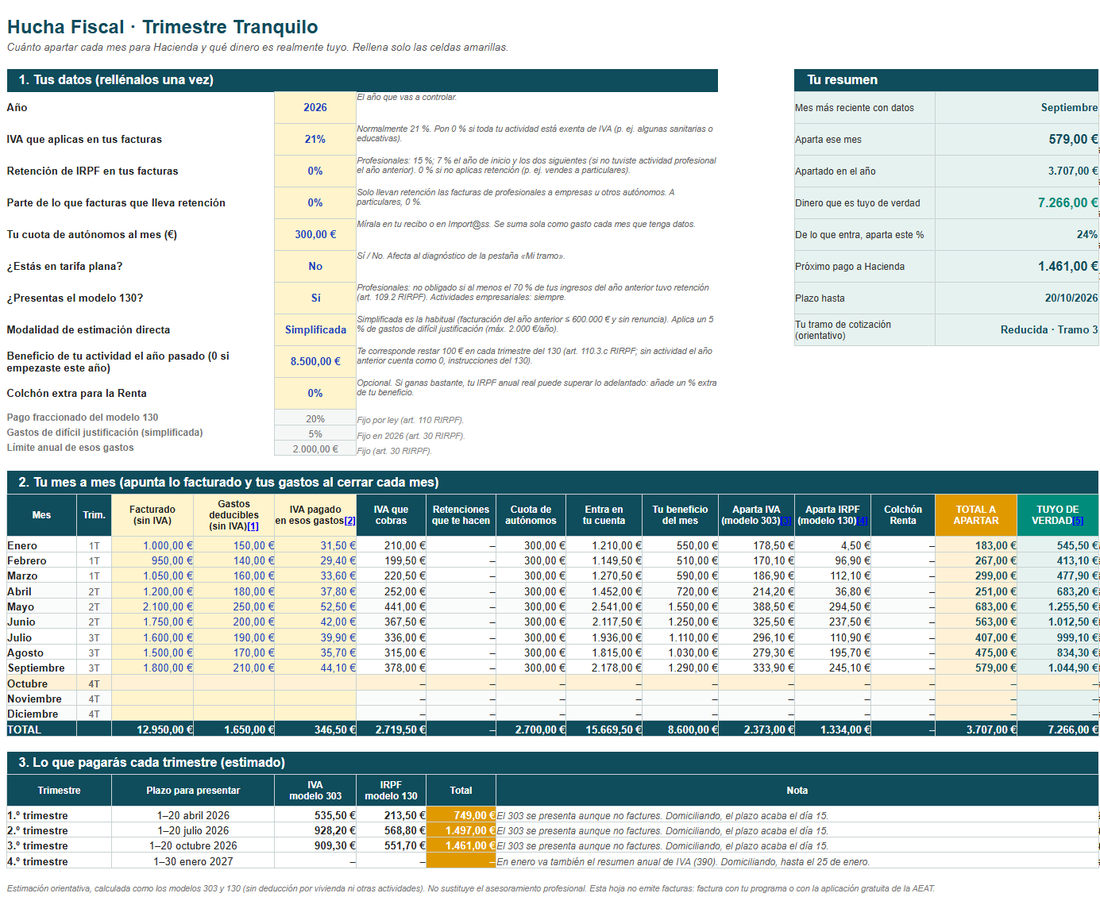Open footnote [1] in Gastos deducibles header
1100x897 pixels.
pos(253,526)
